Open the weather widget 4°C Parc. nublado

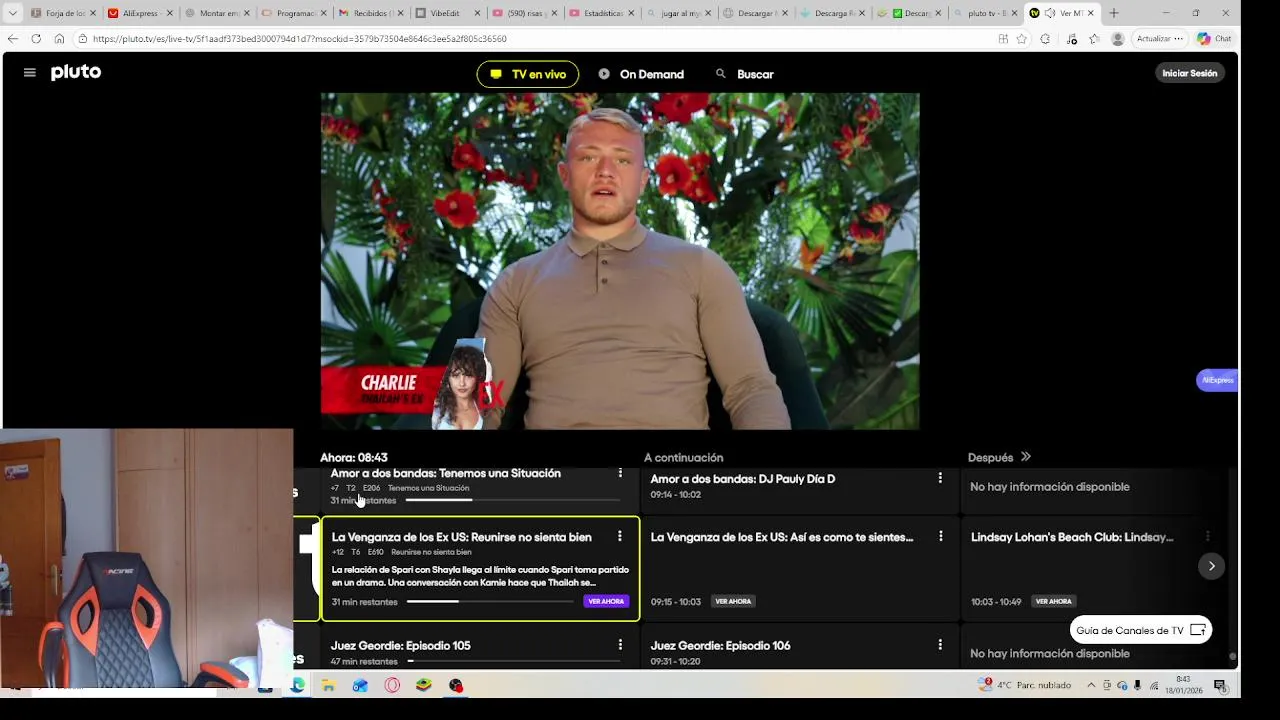click(x=1024, y=685)
